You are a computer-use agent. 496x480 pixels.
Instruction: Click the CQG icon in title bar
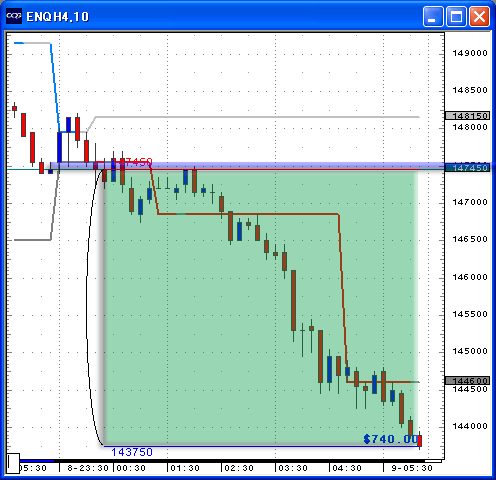click(x=14, y=16)
